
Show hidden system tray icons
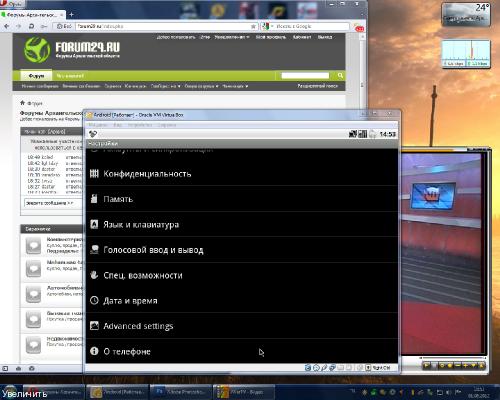(x=353, y=391)
